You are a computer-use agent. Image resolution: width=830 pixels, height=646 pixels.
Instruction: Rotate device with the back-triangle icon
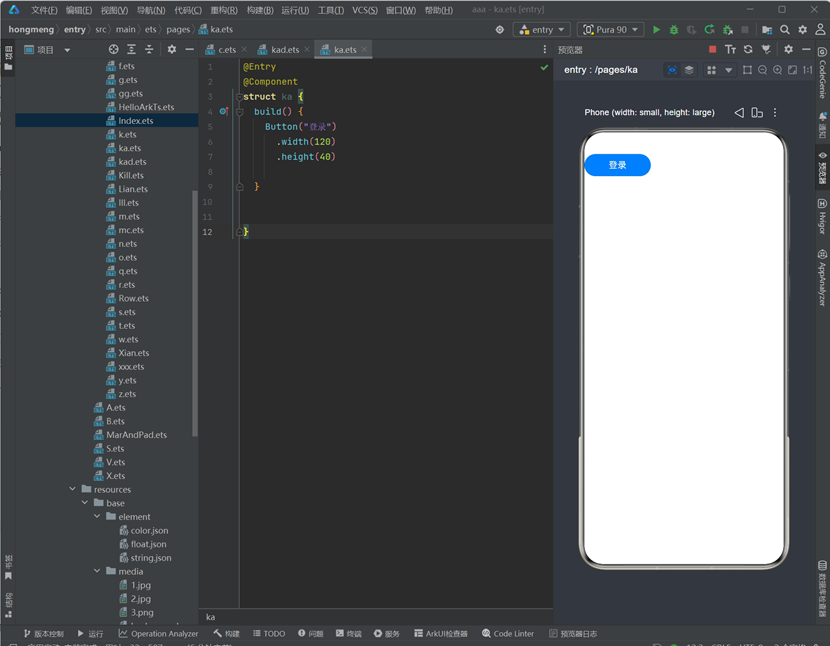tap(739, 112)
